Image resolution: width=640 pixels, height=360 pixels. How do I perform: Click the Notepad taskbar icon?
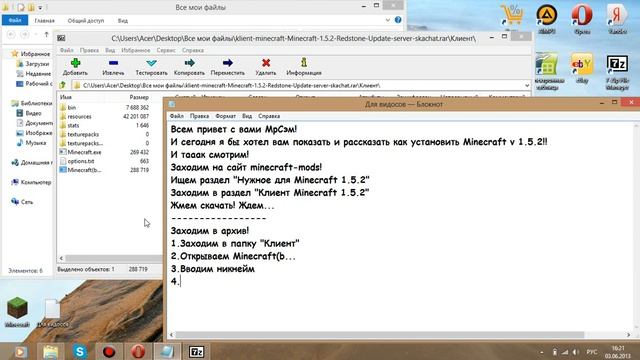coord(167,351)
